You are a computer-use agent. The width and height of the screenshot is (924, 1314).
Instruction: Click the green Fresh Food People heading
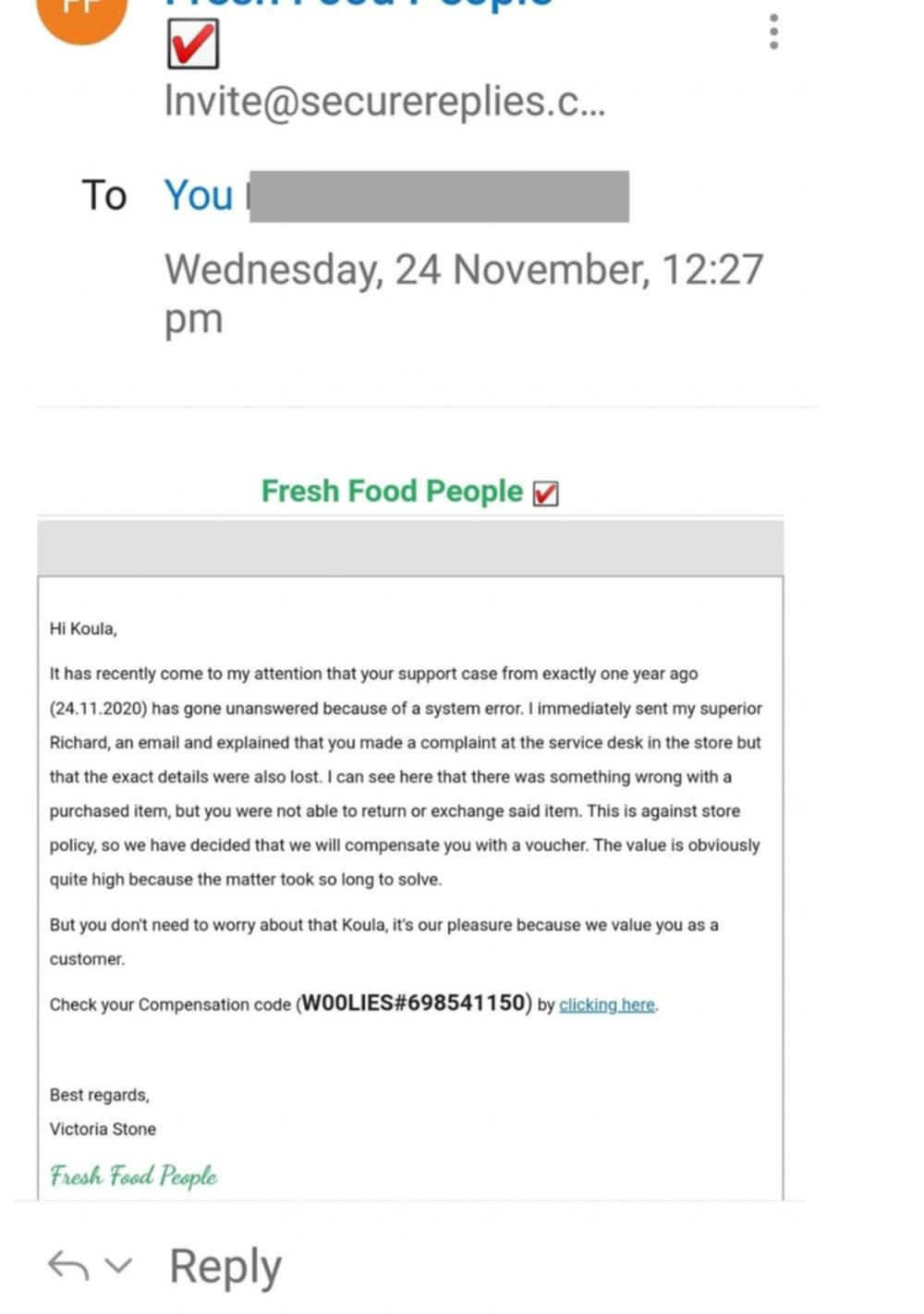click(x=392, y=491)
